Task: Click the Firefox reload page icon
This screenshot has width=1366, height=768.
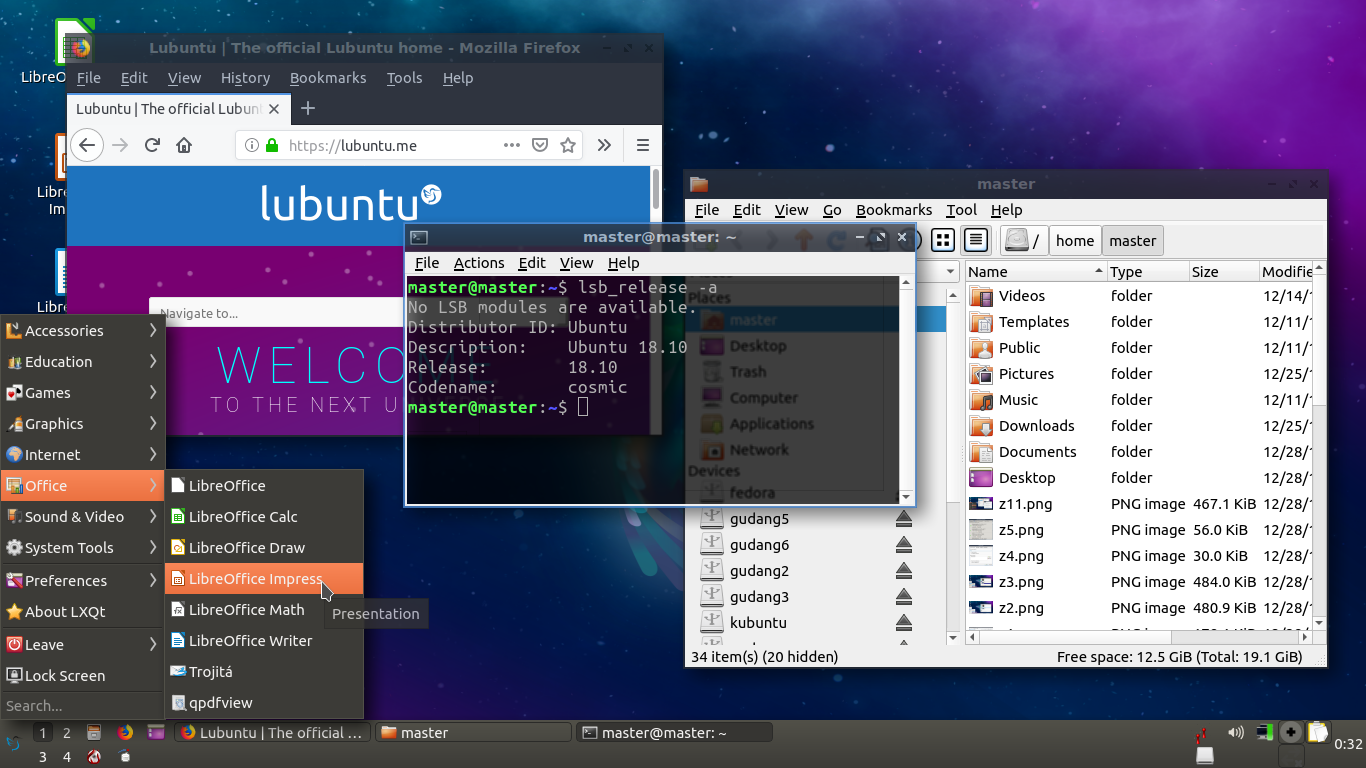Action: [x=152, y=145]
